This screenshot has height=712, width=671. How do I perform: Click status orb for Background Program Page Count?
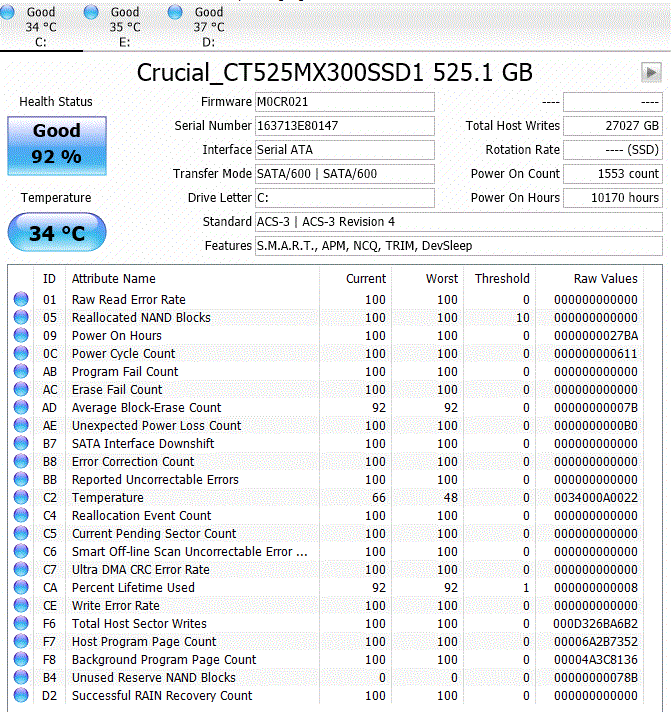pos(21,659)
